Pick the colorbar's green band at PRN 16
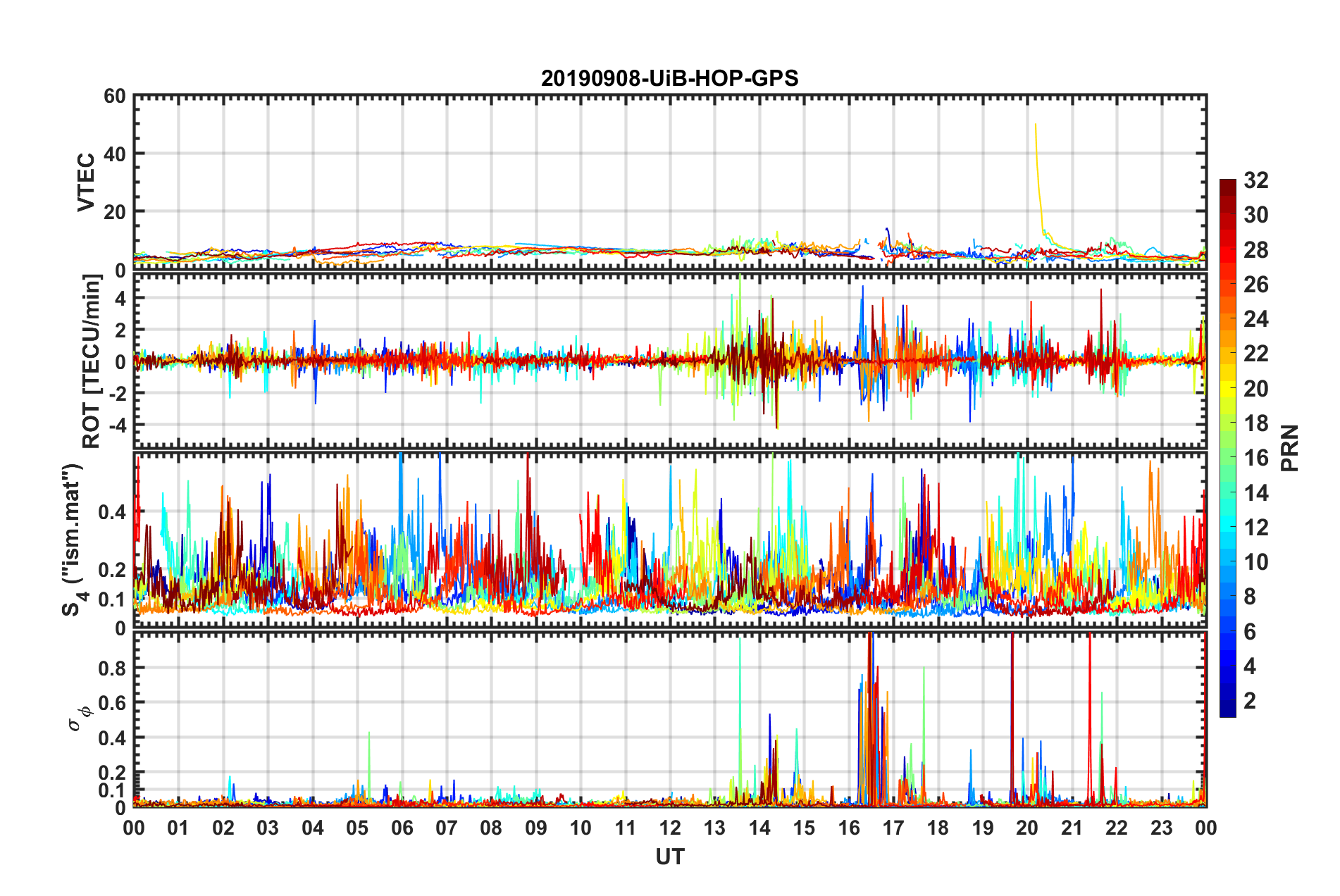 (x=1227, y=458)
